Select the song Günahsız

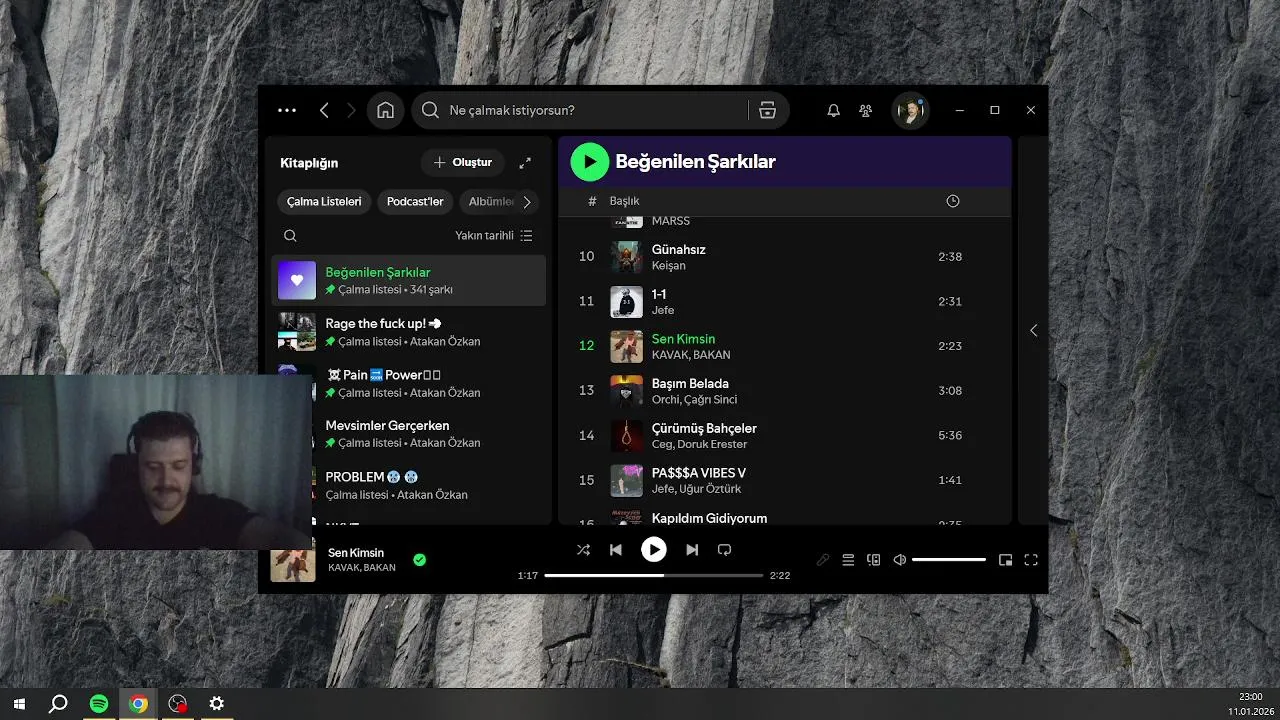point(679,249)
